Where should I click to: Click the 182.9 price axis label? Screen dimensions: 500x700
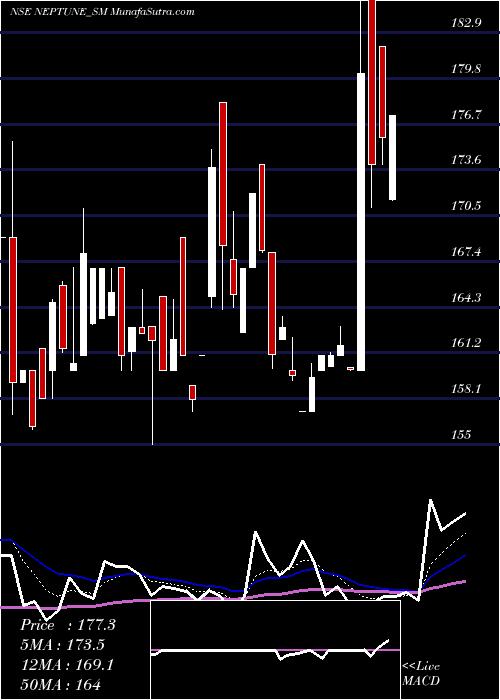coord(466,23)
